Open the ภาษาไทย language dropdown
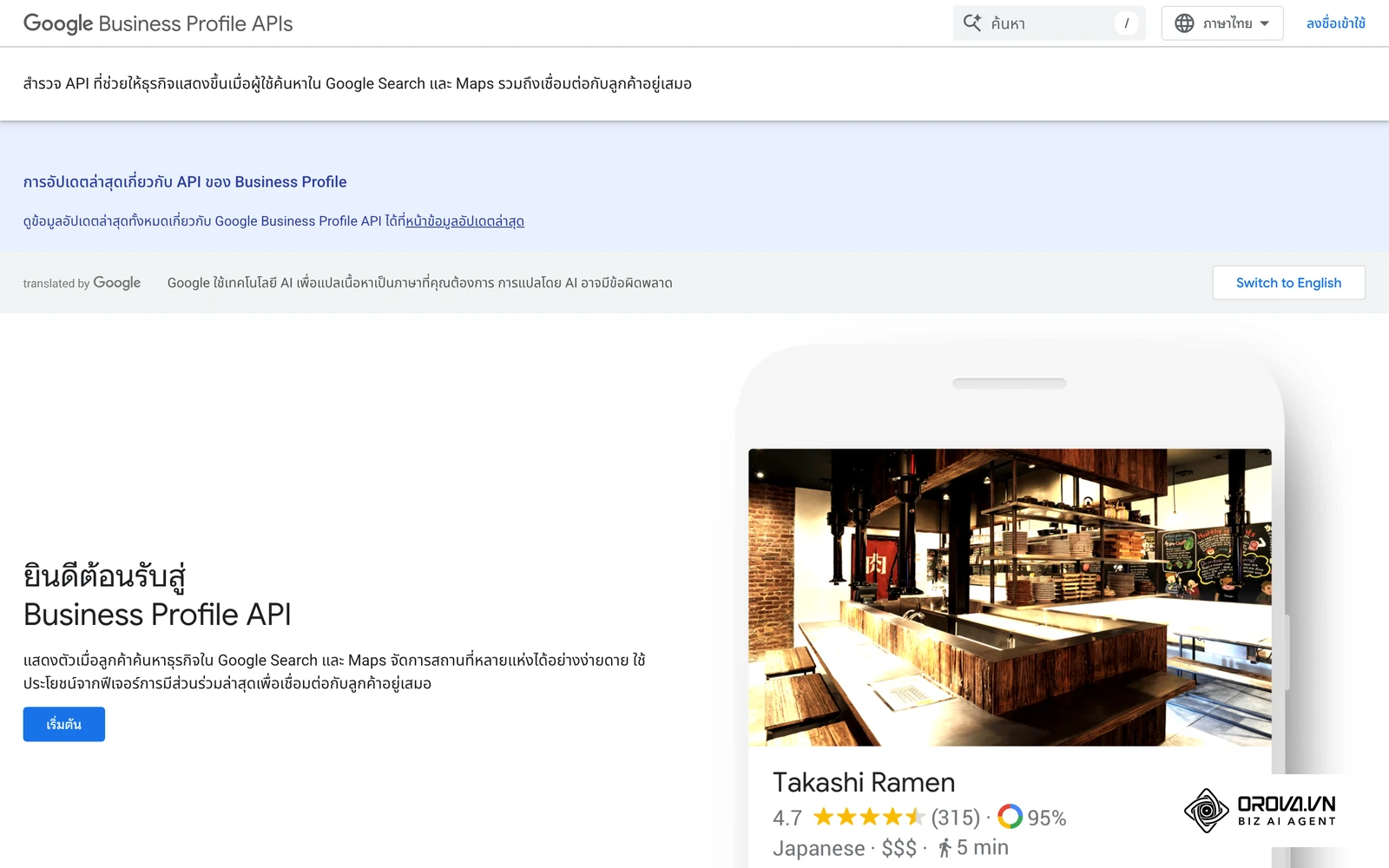Image resolution: width=1389 pixels, height=868 pixels. (x=1222, y=23)
